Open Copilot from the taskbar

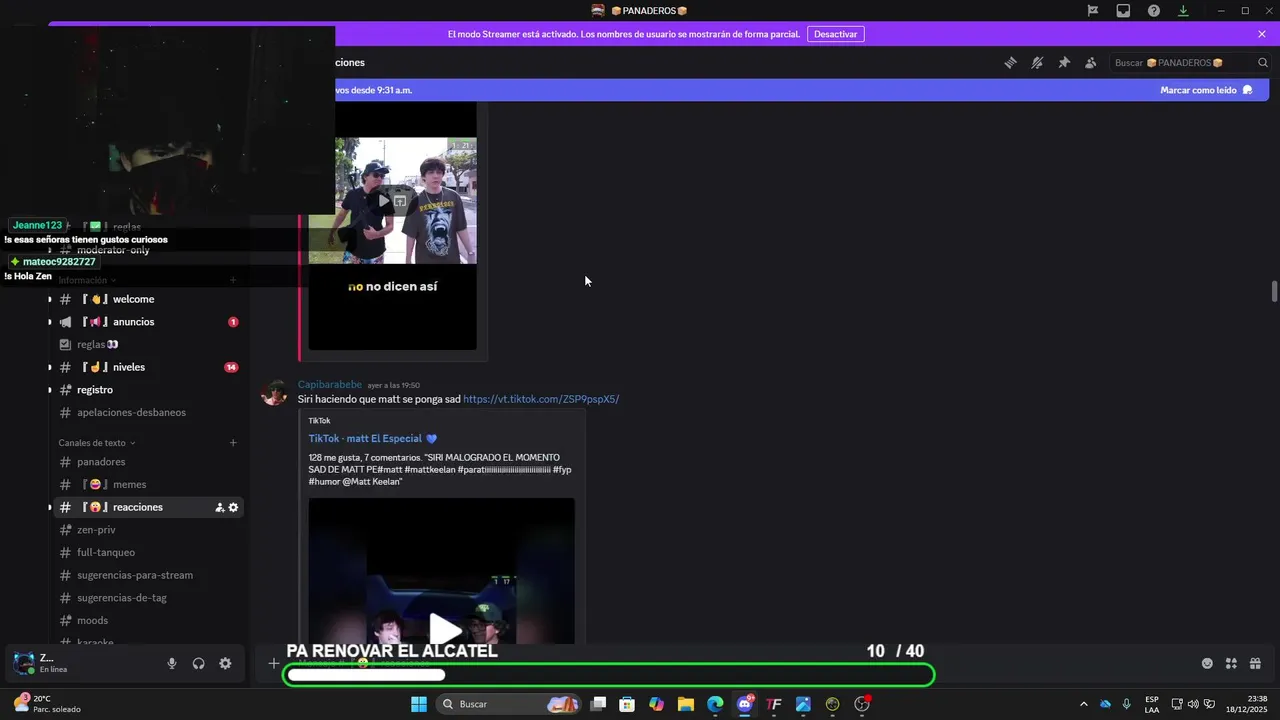pos(656,704)
